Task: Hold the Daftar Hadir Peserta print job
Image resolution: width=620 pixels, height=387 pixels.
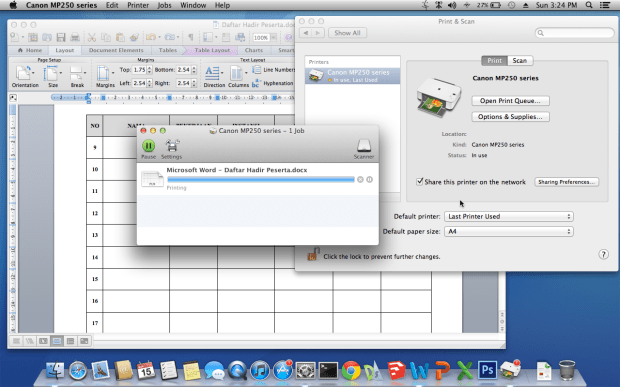Action: (x=369, y=179)
